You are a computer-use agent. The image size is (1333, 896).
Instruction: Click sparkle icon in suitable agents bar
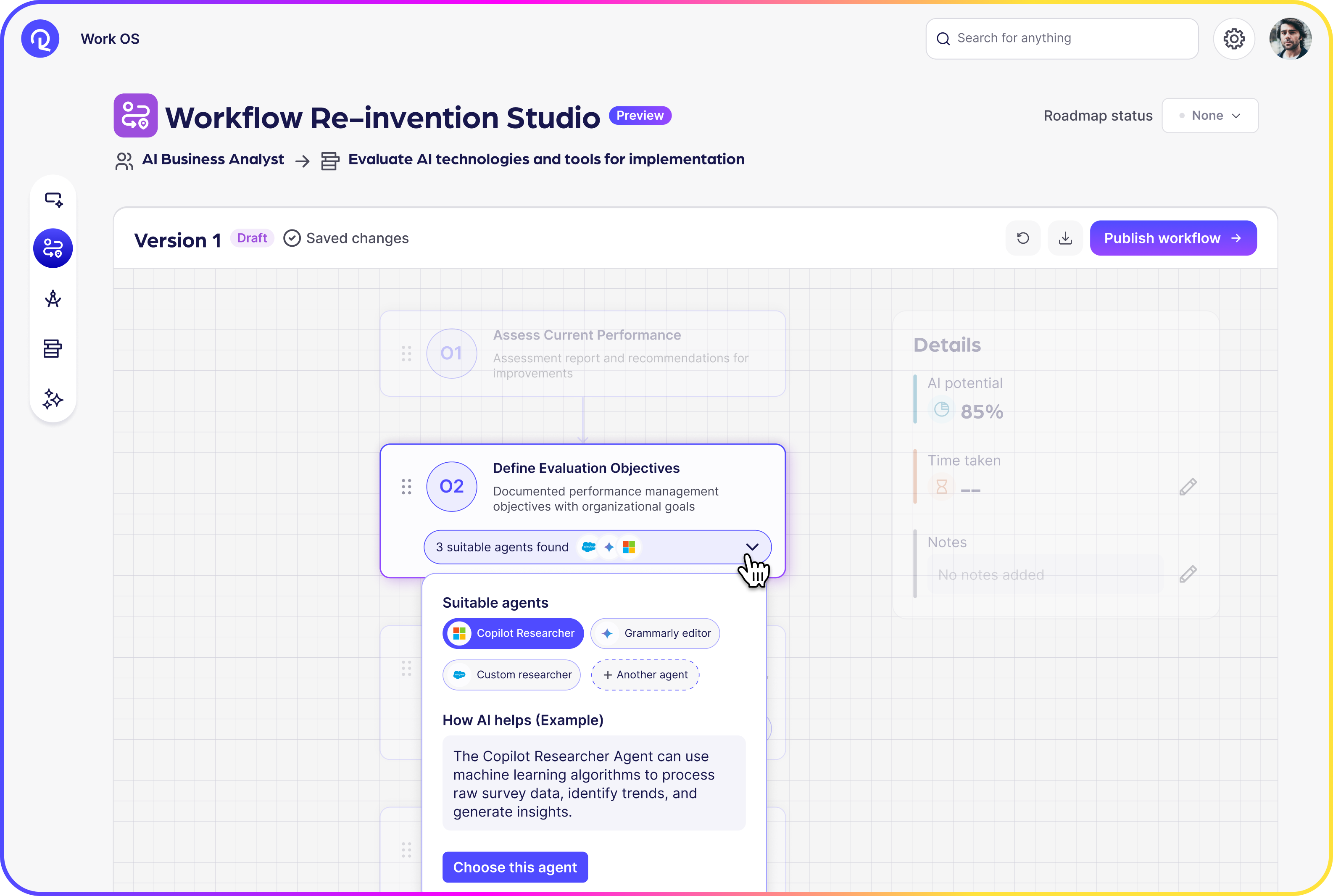[x=609, y=548]
